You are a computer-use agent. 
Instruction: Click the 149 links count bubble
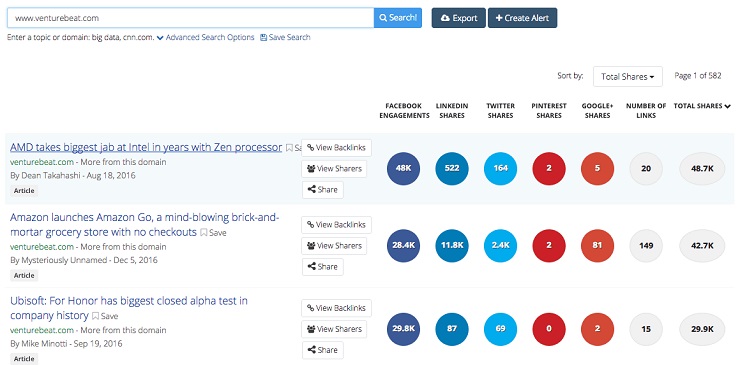coord(646,246)
